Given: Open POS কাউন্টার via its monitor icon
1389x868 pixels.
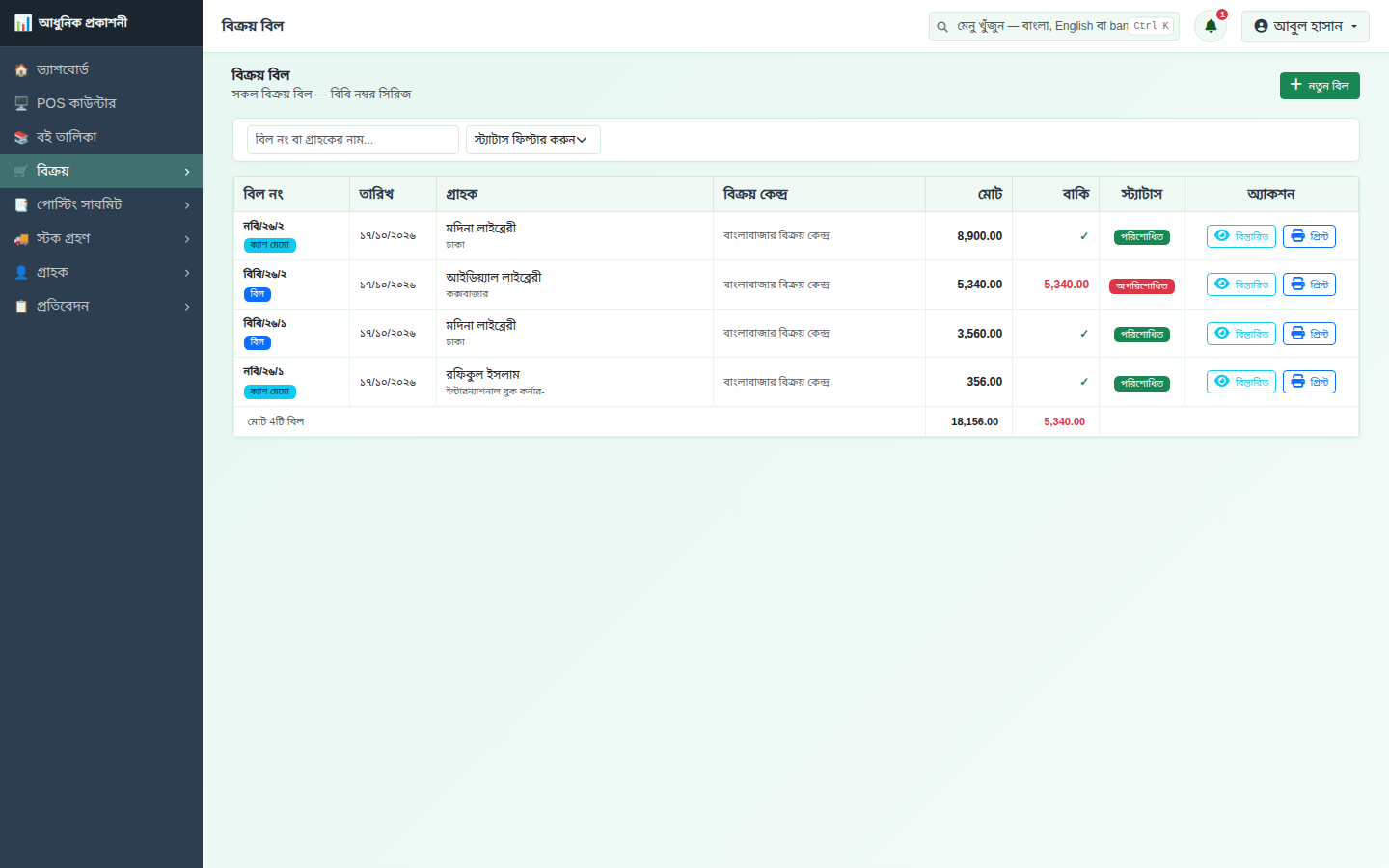Looking at the screenshot, I should [21, 104].
